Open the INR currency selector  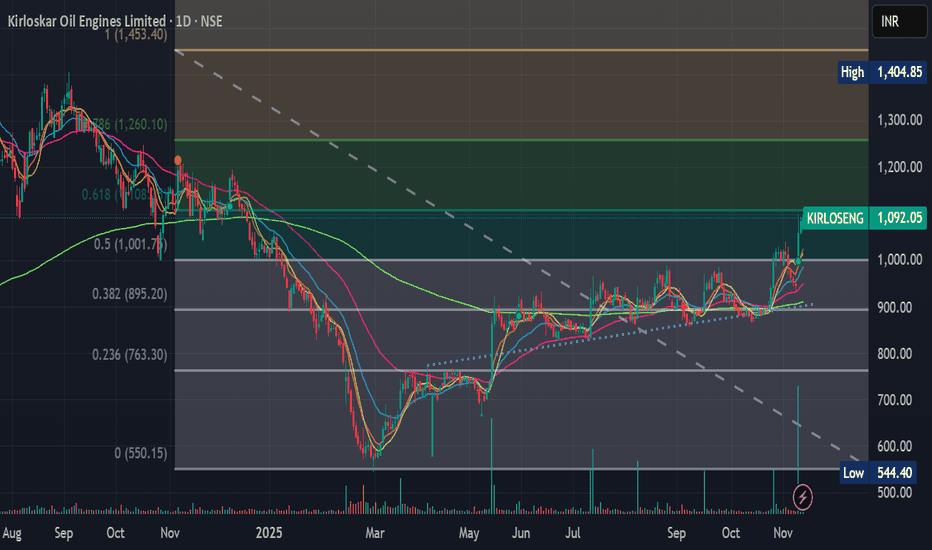pyautogui.click(x=889, y=21)
